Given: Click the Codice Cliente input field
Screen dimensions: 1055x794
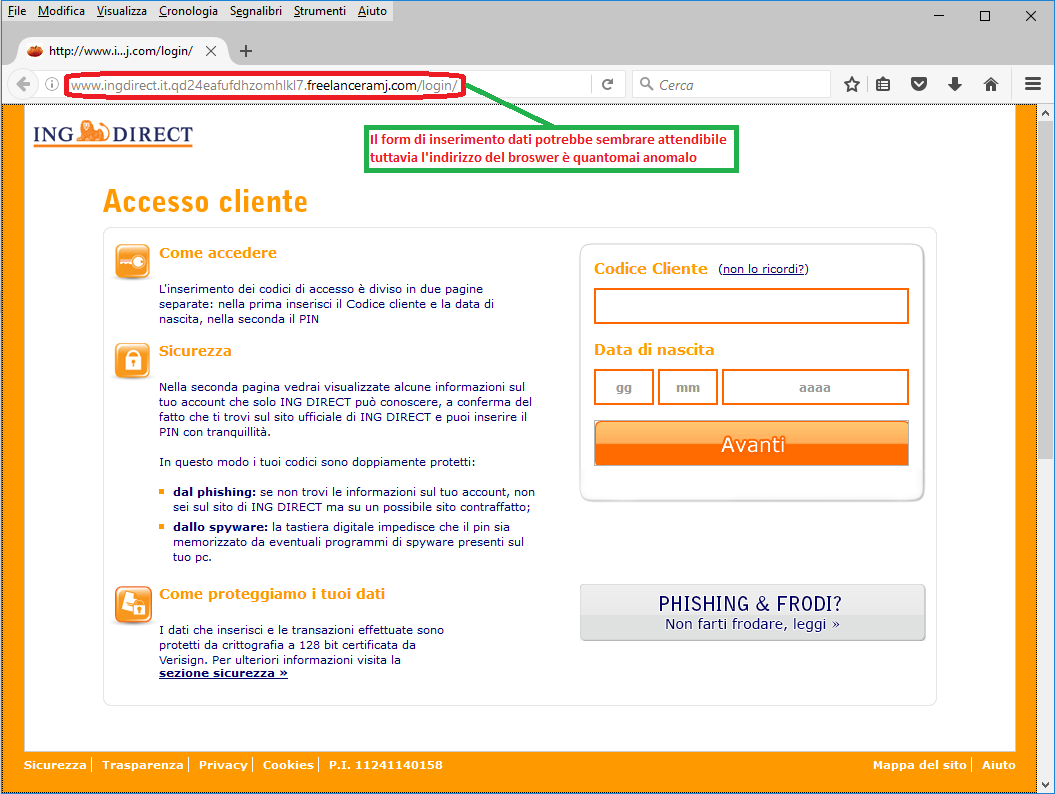Looking at the screenshot, I should point(751,306).
